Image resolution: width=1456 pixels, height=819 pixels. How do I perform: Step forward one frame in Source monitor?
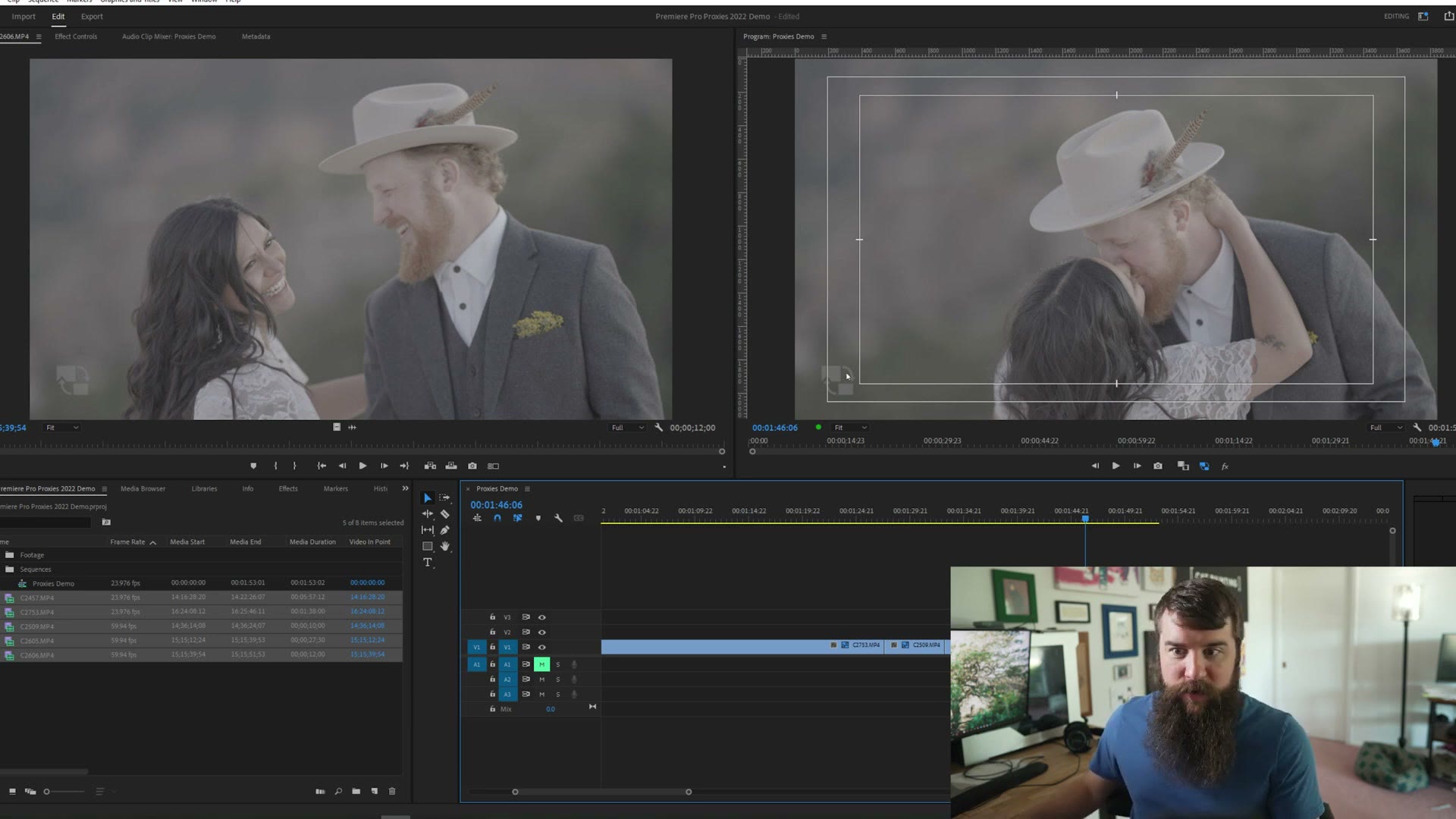click(384, 466)
